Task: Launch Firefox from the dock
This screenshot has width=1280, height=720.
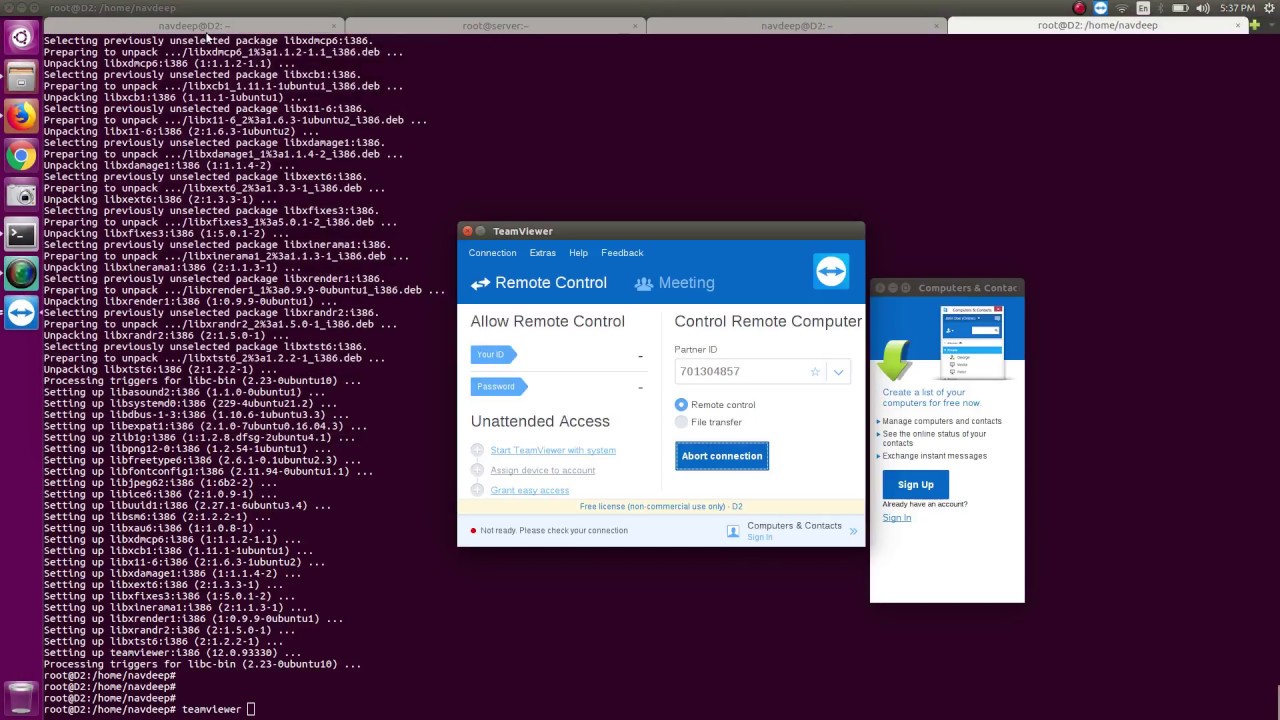Action: coord(21,116)
